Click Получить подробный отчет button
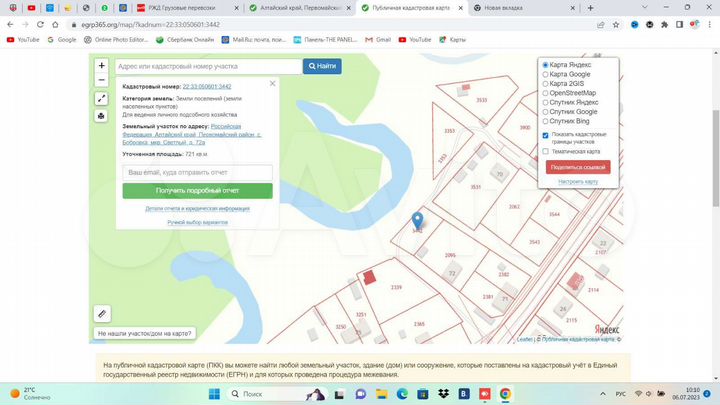 click(197, 190)
